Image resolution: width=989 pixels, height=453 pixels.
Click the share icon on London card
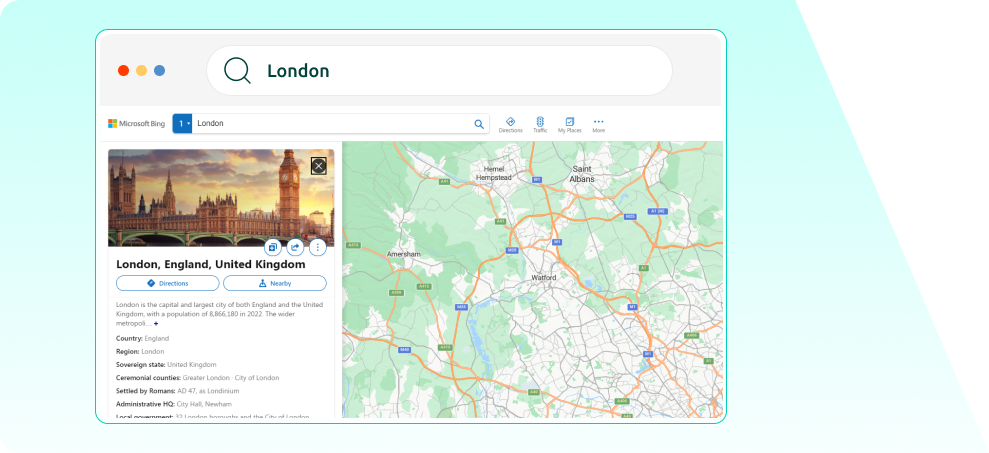[x=295, y=247]
